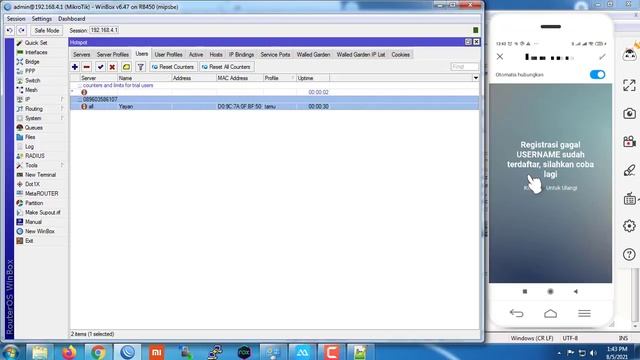Click Make Supout.rif in sidebar
The image size is (640, 360).
tap(42, 212)
